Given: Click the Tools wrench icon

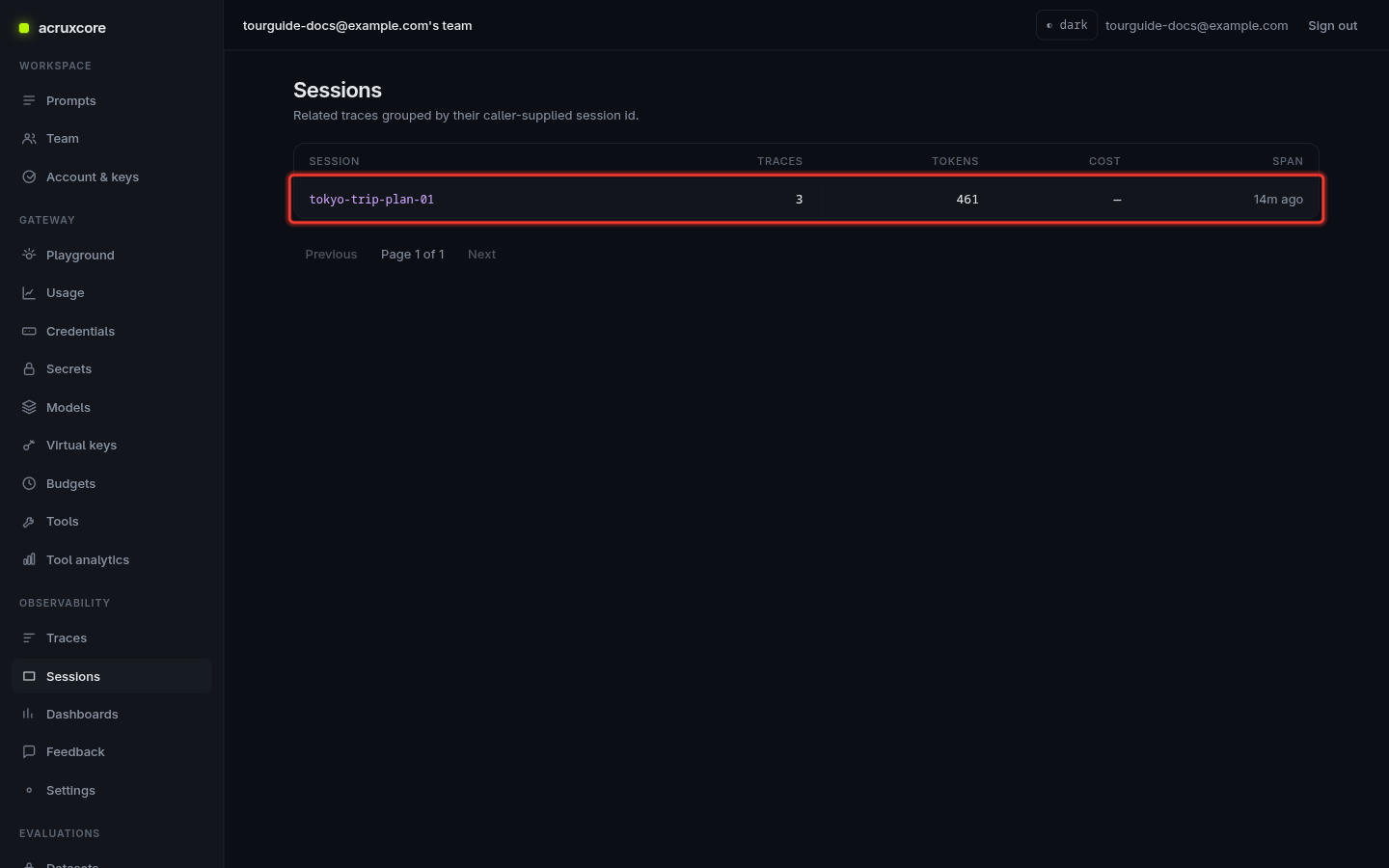Looking at the screenshot, I should (29, 522).
